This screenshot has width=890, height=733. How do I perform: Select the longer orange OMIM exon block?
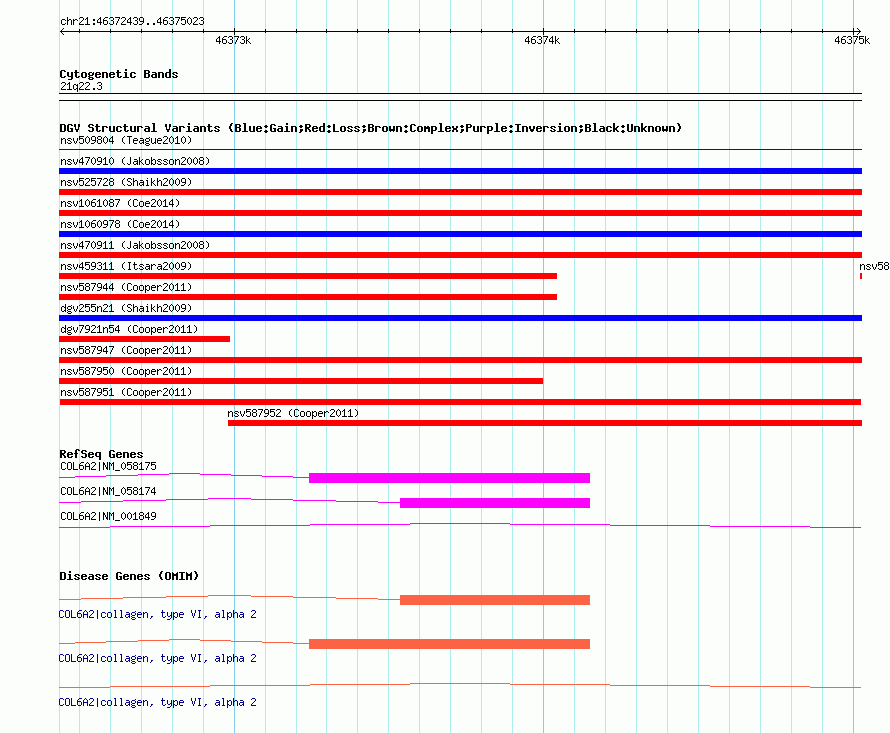pos(450,644)
